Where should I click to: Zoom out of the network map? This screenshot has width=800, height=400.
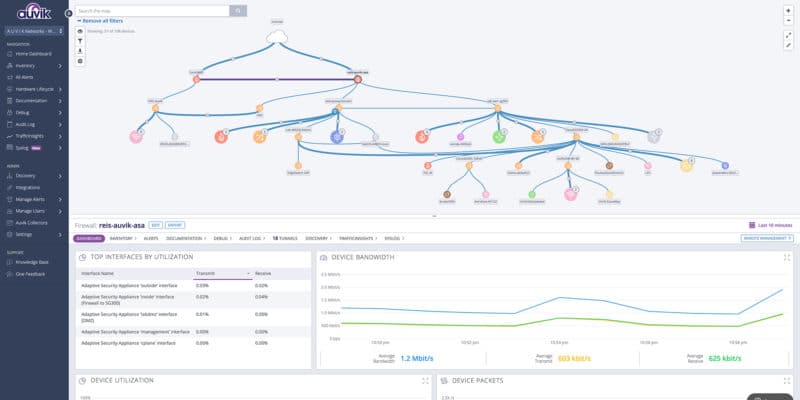pos(788,20)
